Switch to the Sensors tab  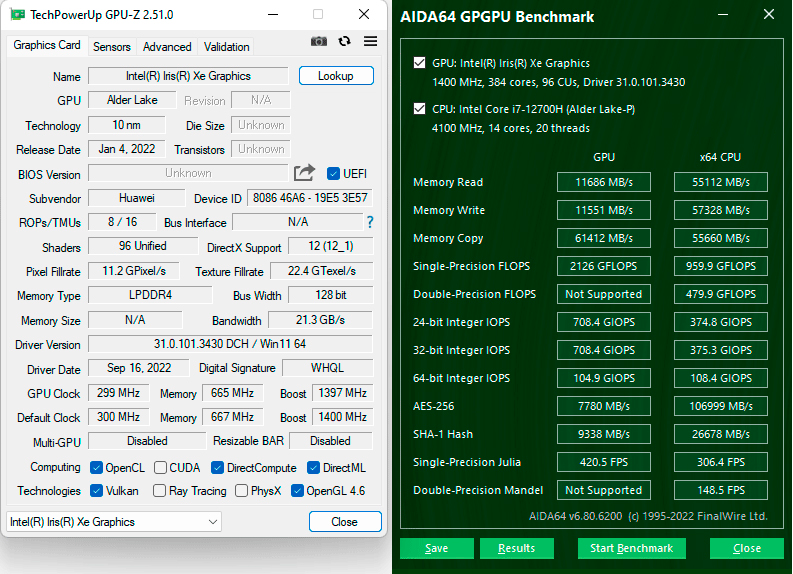(x=112, y=47)
